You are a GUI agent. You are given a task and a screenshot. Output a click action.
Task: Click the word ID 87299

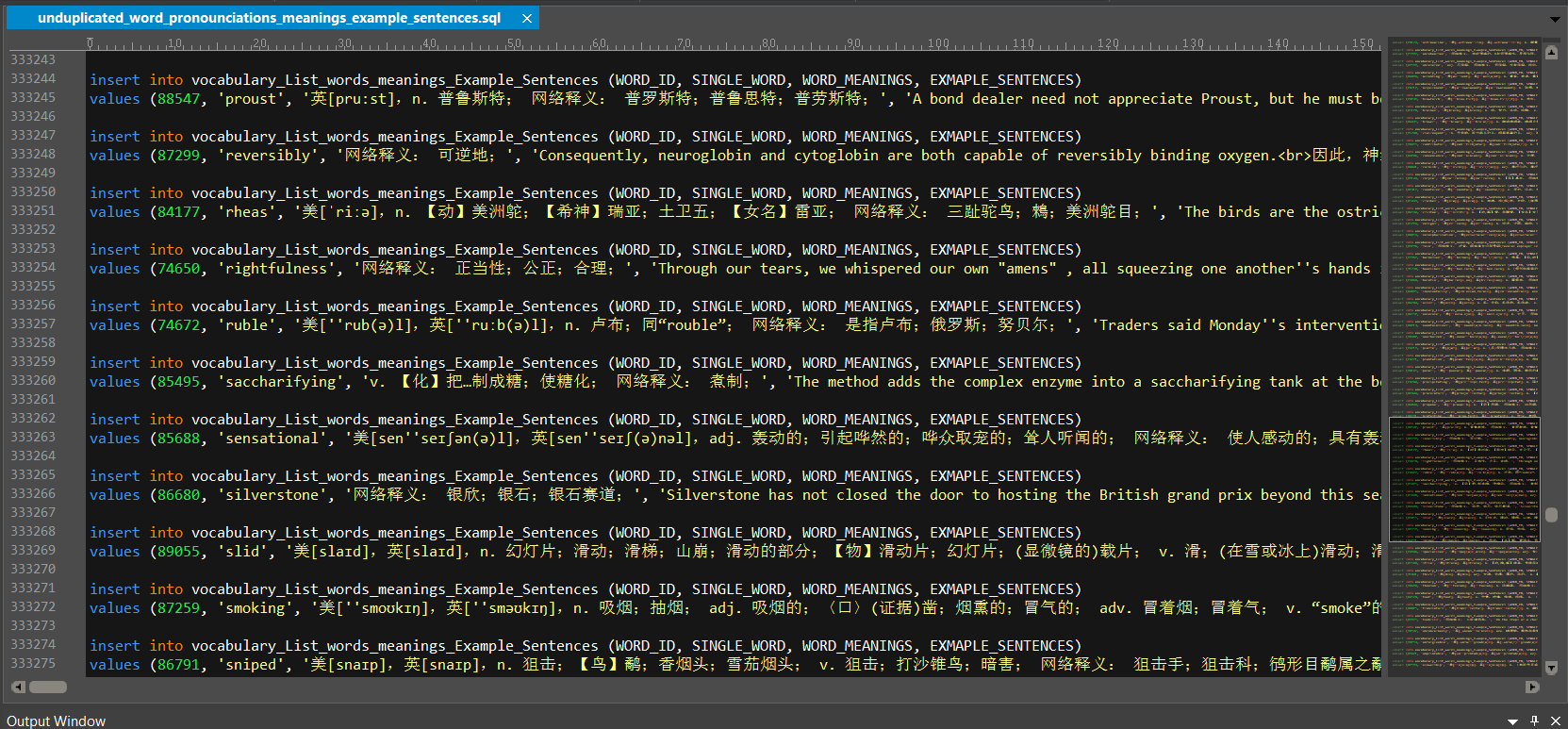(x=179, y=156)
